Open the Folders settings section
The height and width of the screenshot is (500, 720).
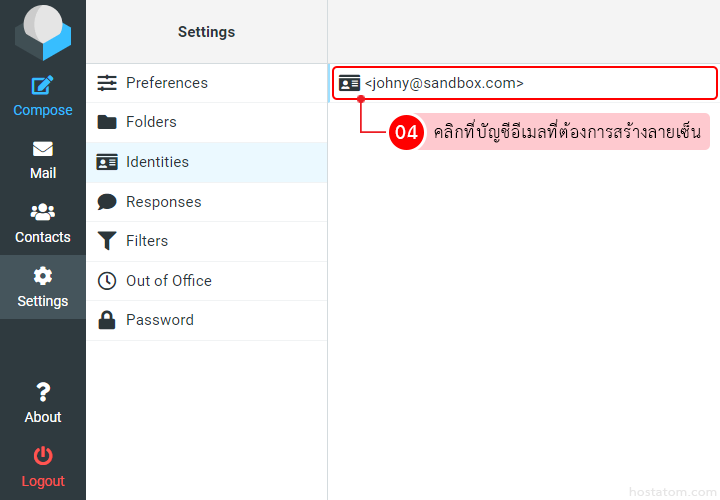pos(150,122)
